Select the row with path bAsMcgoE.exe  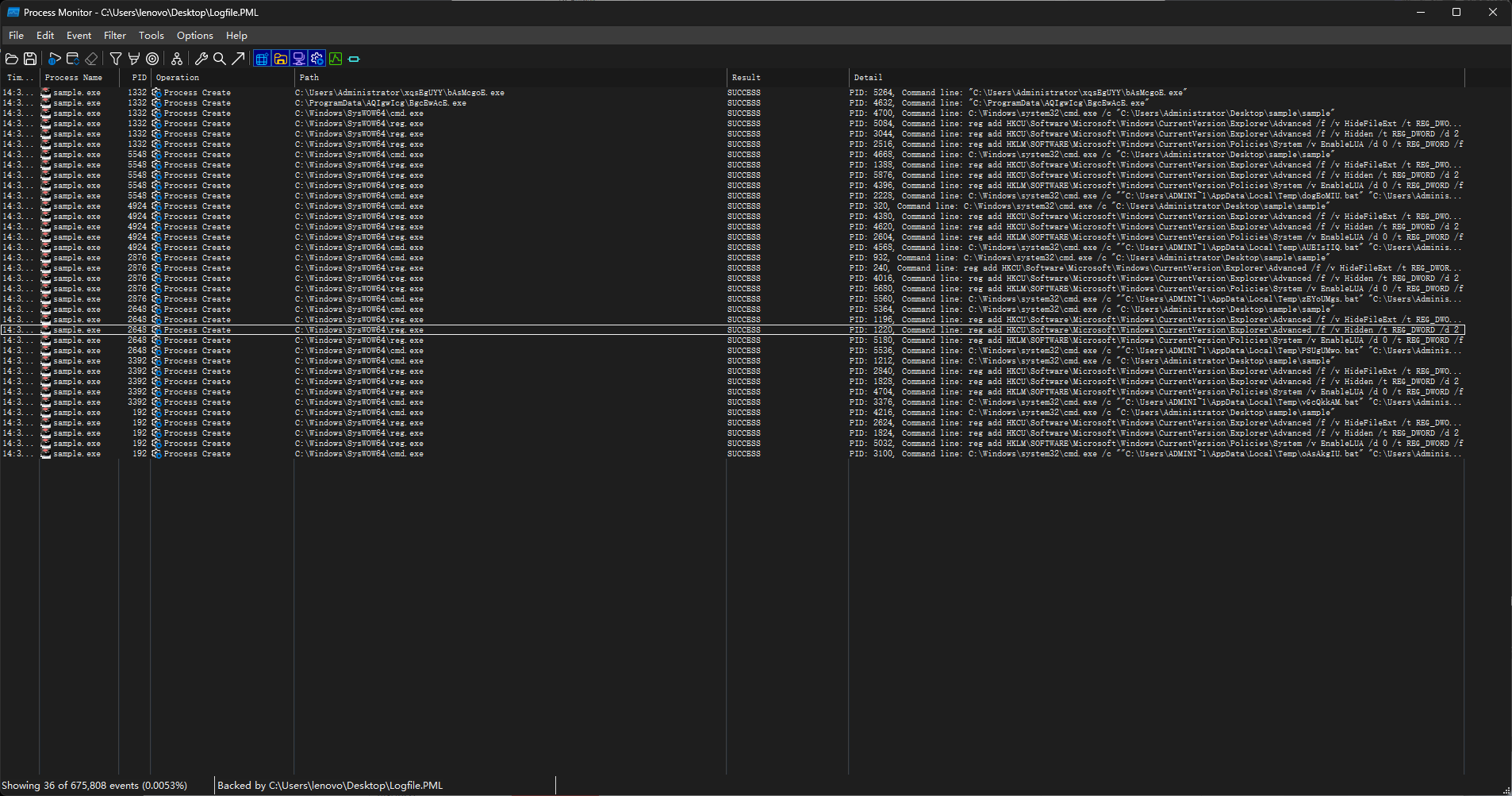[732, 93]
